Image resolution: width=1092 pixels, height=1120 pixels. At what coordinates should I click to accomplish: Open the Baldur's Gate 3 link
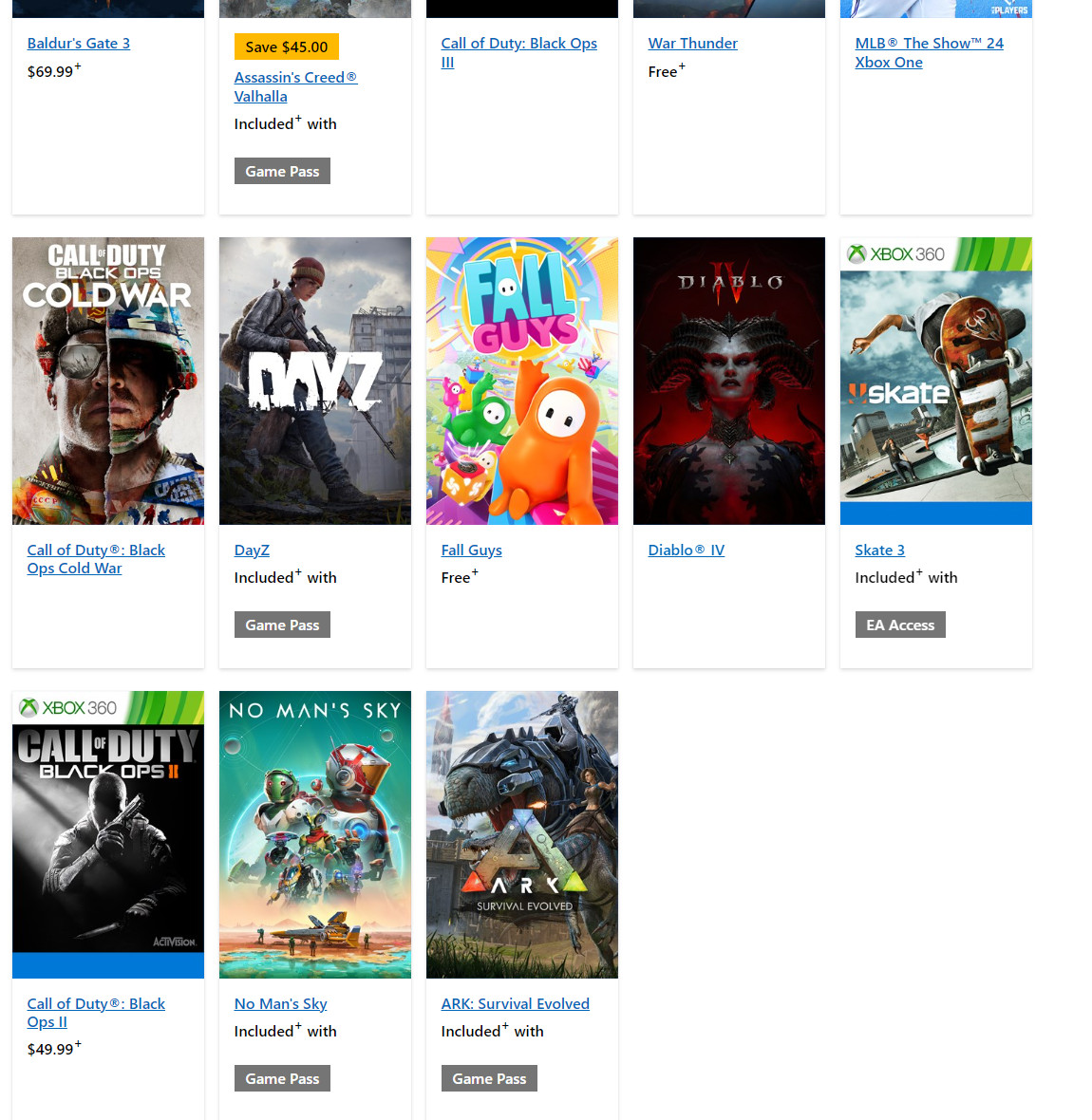[x=79, y=44]
